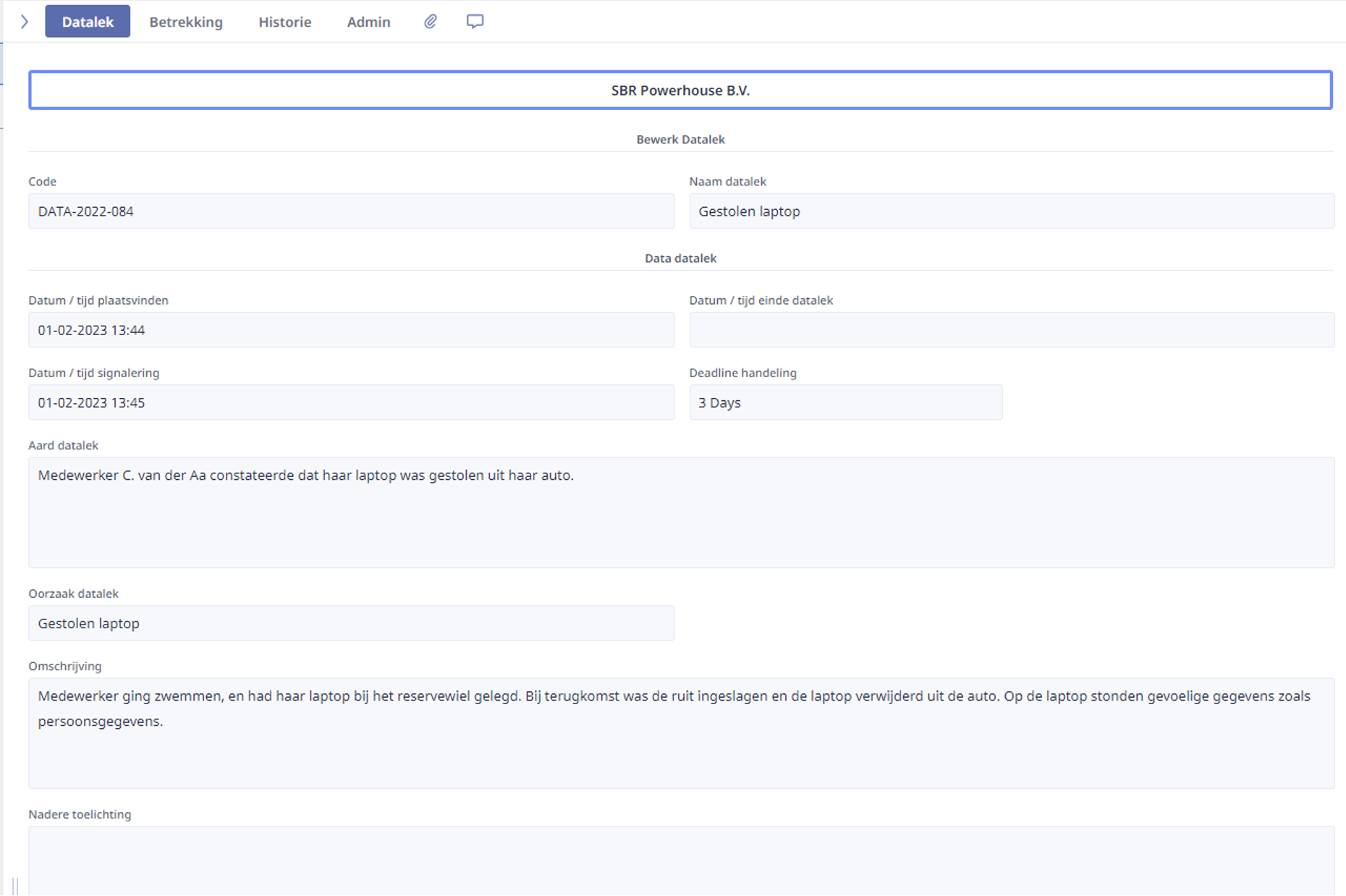The height and width of the screenshot is (896, 1346).
Task: Click the Datum / tijd signalering field
Action: point(352,402)
